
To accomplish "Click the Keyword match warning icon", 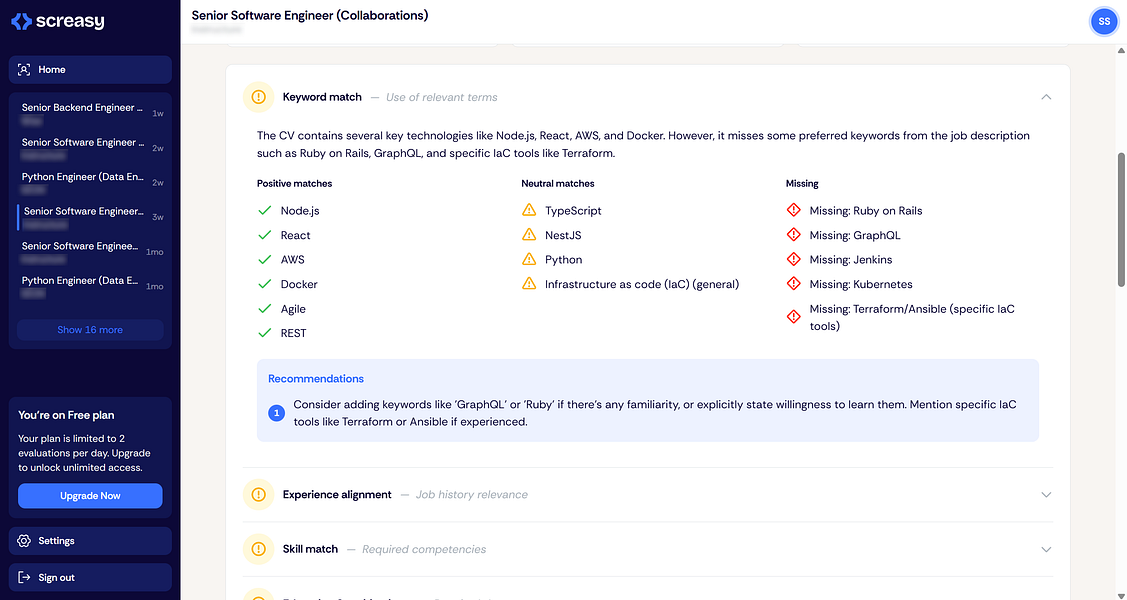I will coord(258,97).
